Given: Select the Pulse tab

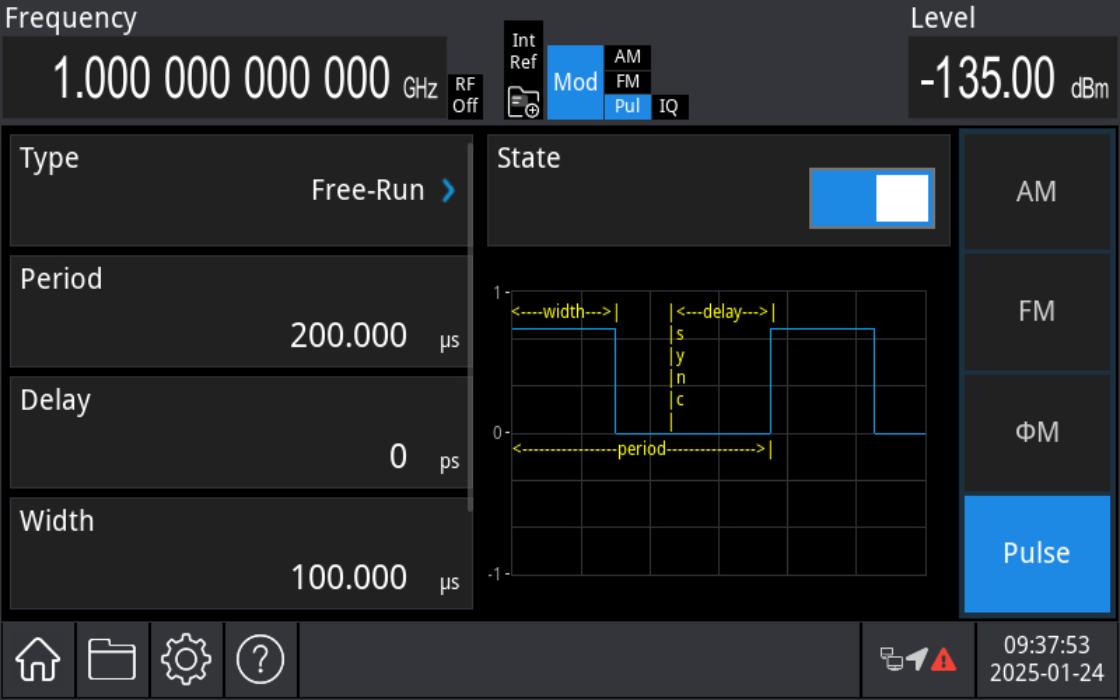Looking at the screenshot, I should pos(1038,553).
